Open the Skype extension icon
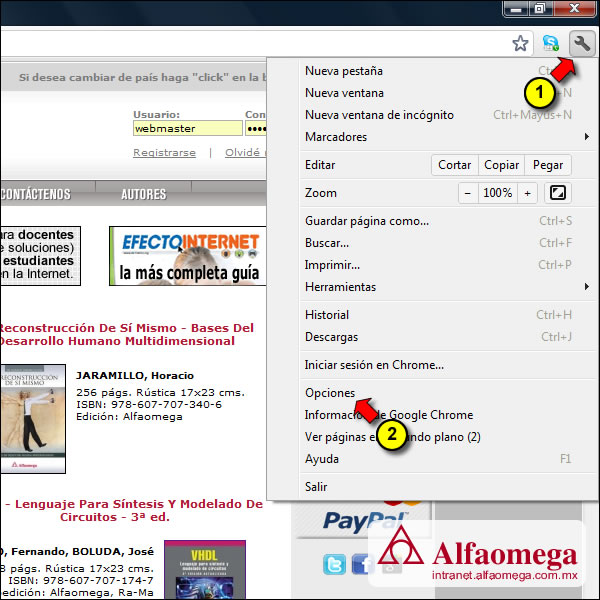Image resolution: width=600 pixels, height=600 pixels. (551, 43)
